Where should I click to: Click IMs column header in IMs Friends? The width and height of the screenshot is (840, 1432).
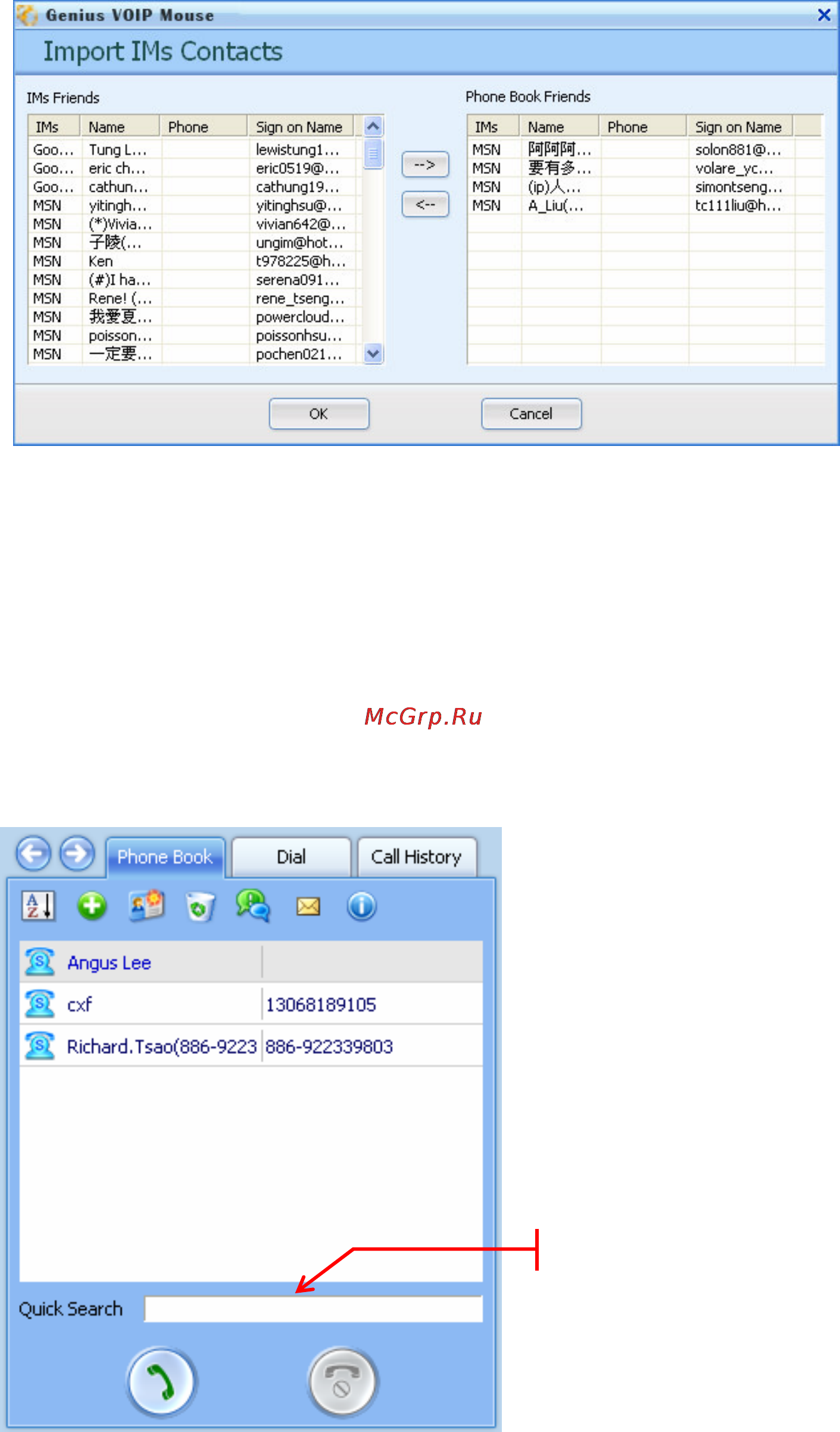point(54,127)
